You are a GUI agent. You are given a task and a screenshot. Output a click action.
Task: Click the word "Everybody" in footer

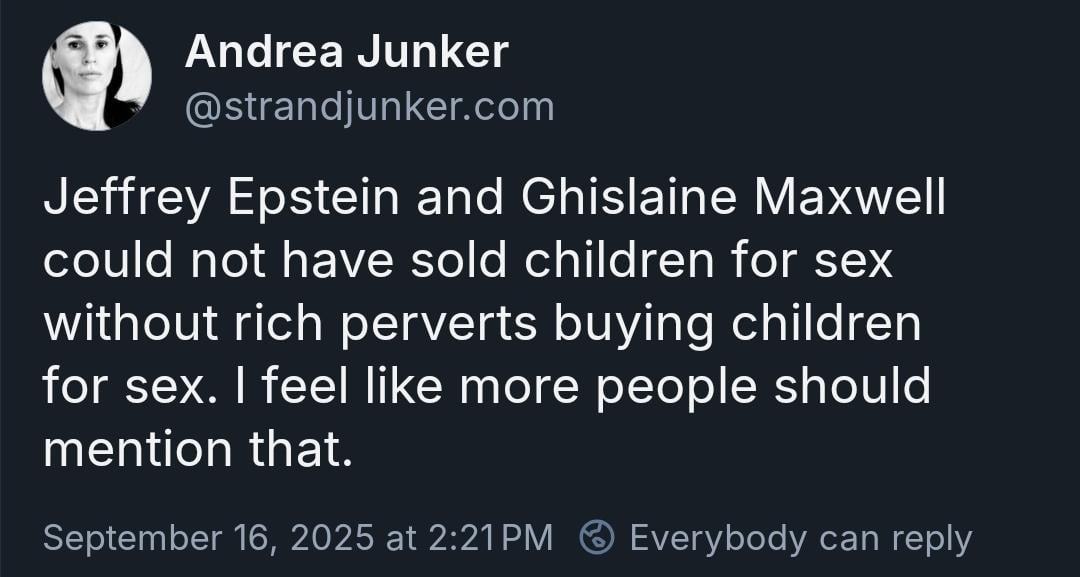coord(717,538)
